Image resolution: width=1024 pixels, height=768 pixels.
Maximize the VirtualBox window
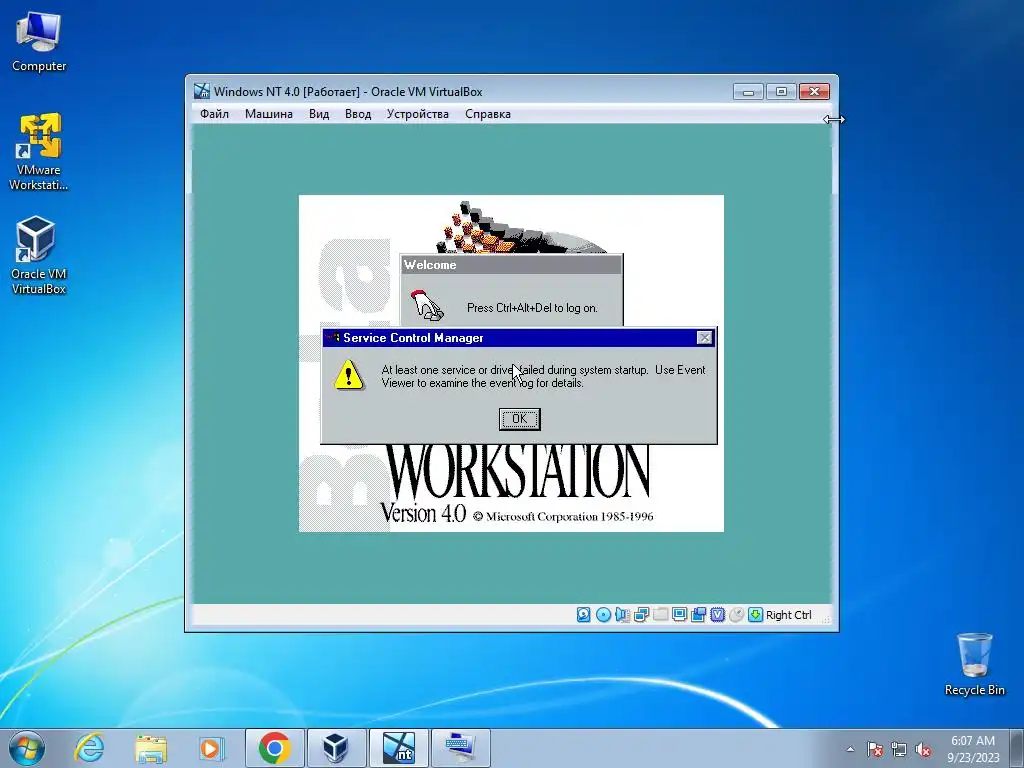[x=781, y=91]
